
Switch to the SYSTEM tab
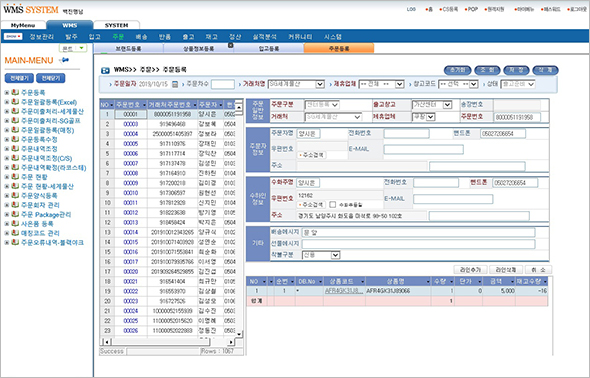click(x=116, y=25)
